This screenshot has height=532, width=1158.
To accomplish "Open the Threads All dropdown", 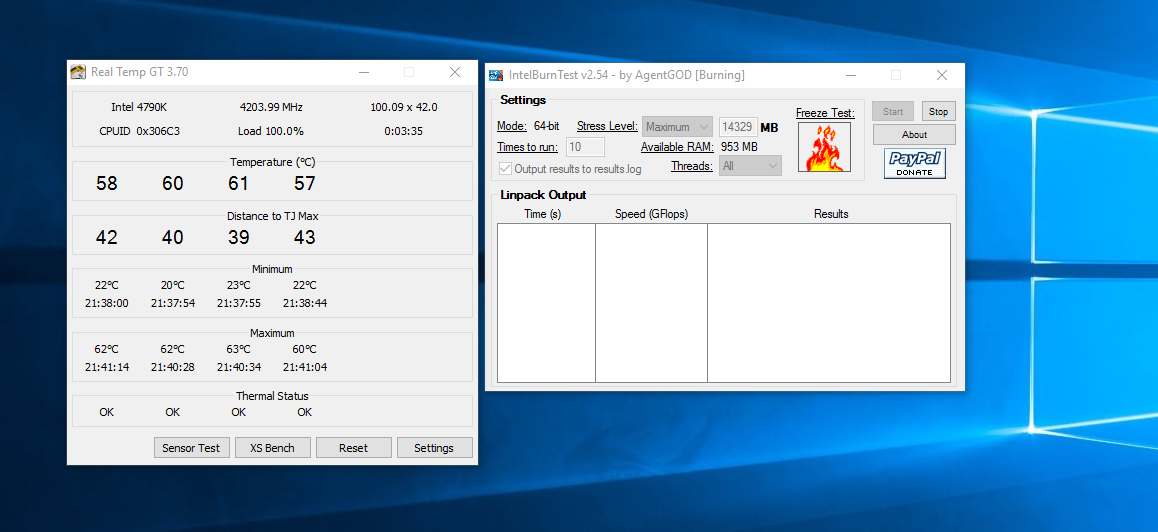I will tap(750, 166).
